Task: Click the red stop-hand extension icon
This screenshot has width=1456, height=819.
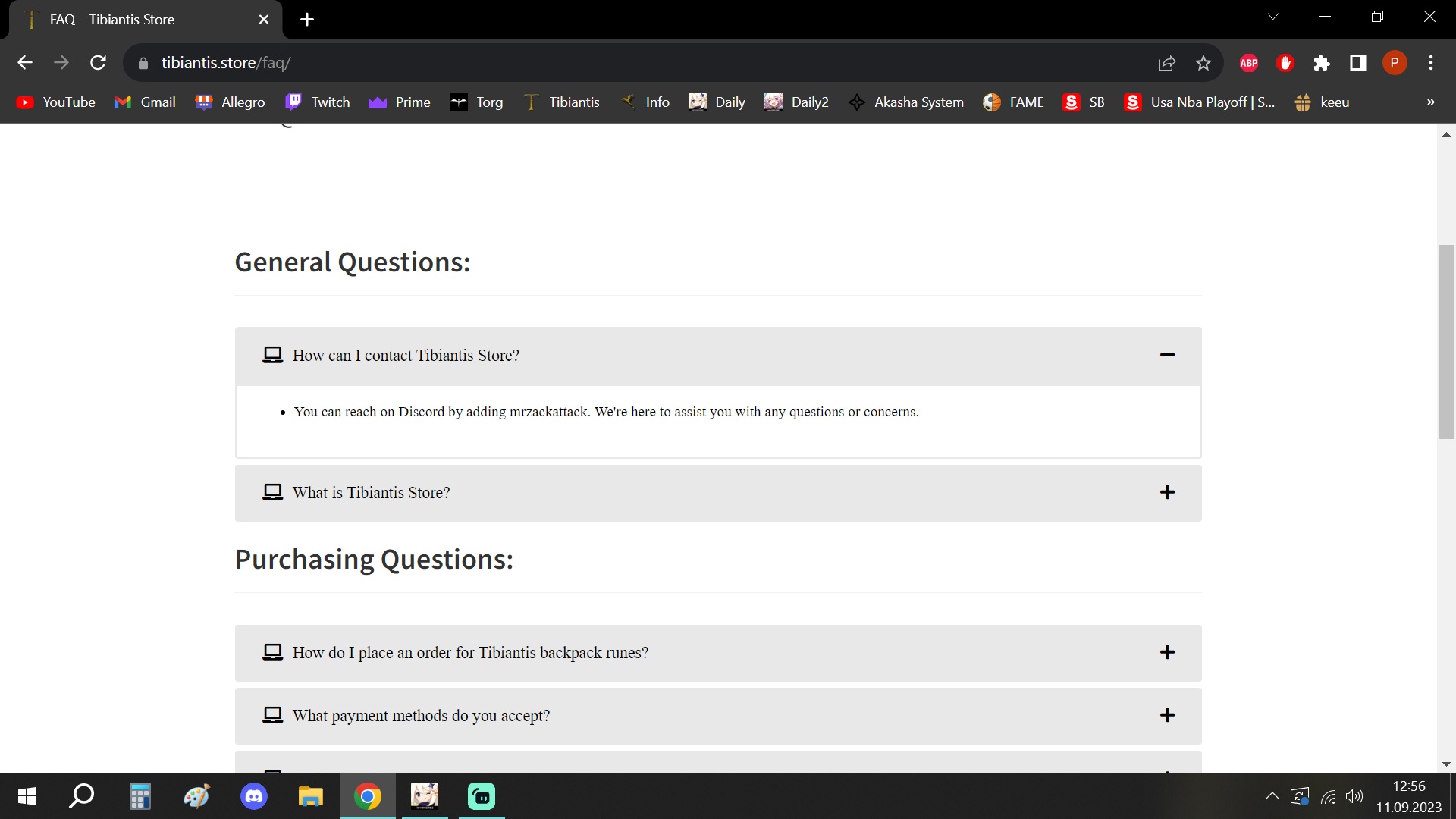Action: click(x=1285, y=63)
